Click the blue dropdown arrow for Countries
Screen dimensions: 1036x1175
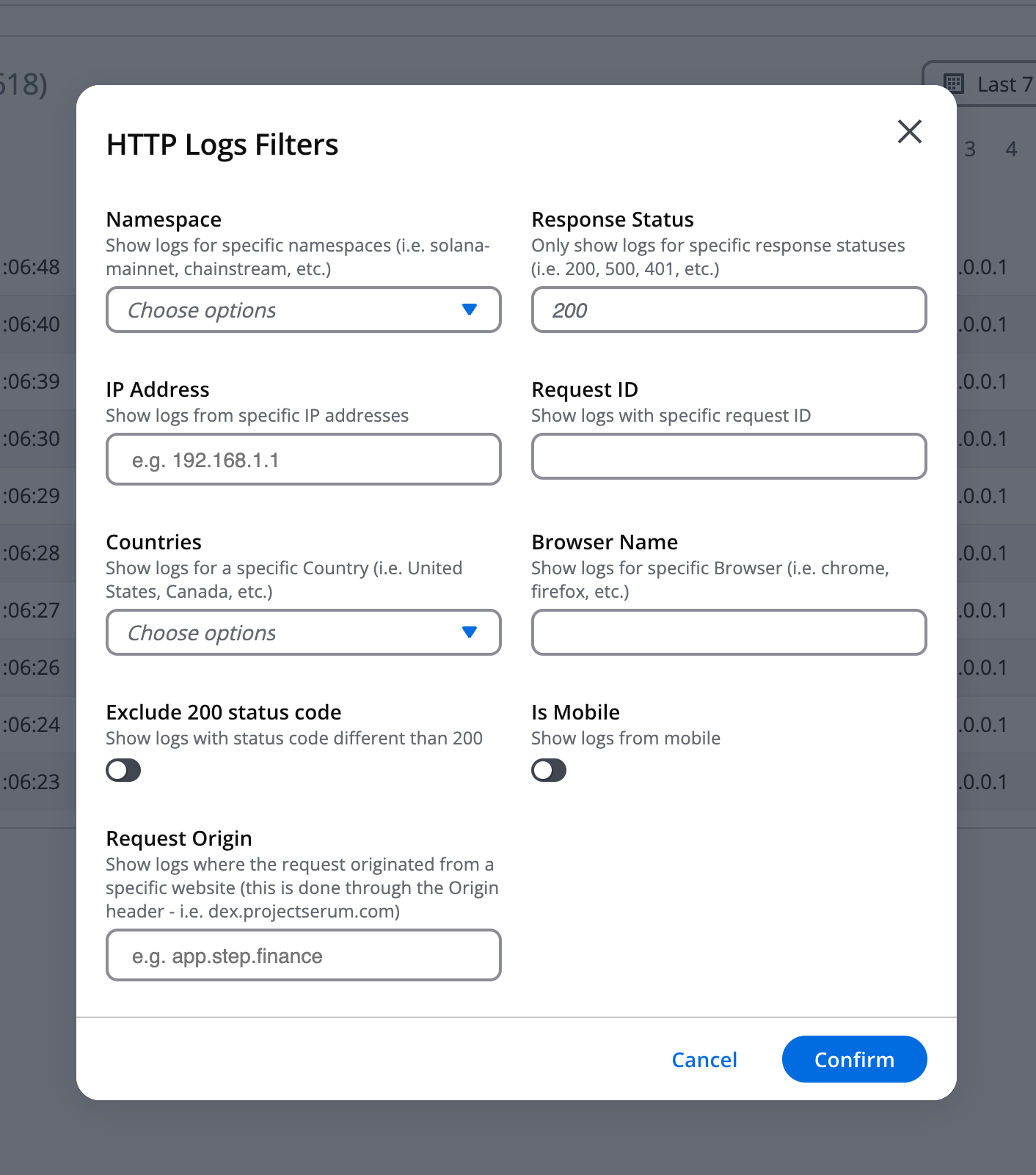[x=470, y=632]
